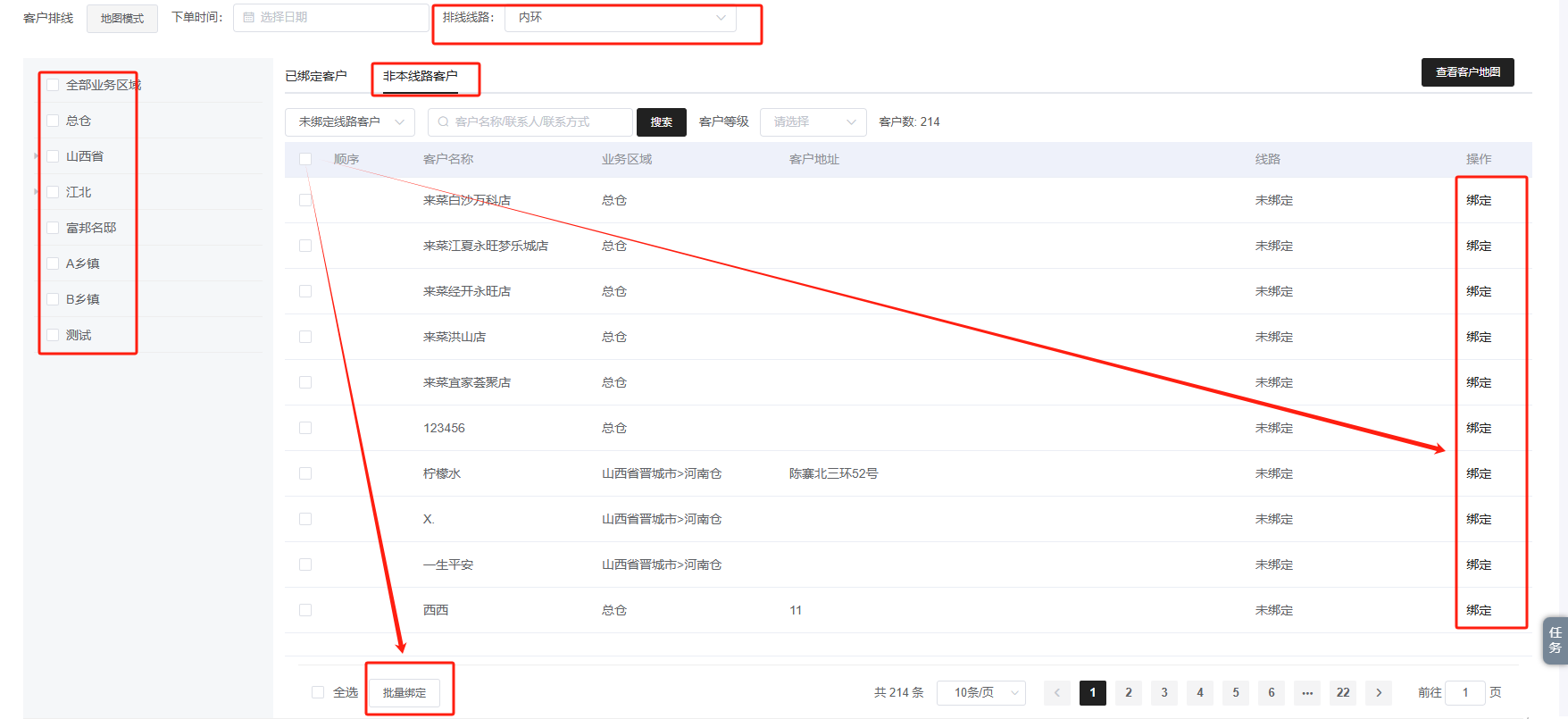Click the magnifier icon in customer search box
This screenshot has width=1568, height=719.
tap(443, 122)
